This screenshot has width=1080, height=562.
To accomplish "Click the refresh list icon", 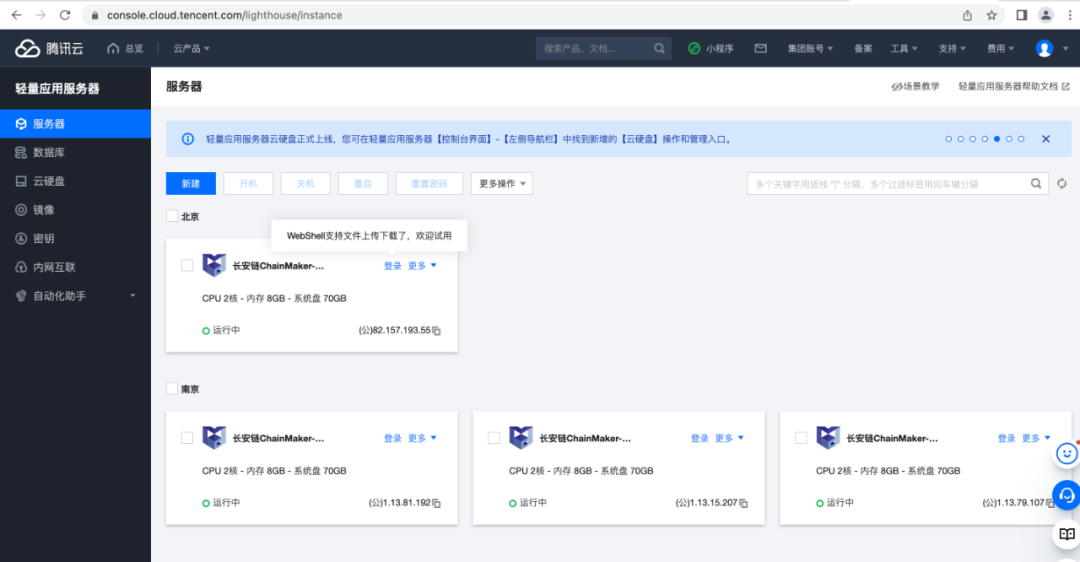I will [1061, 184].
